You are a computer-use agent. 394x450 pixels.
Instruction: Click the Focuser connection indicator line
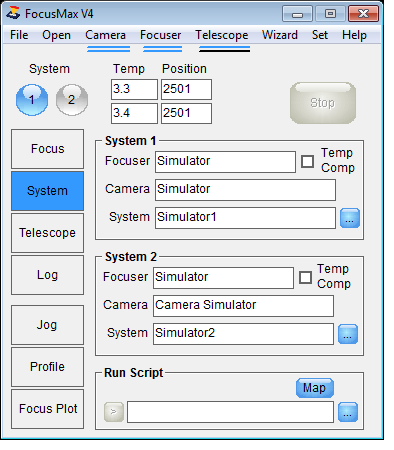(x=163, y=49)
